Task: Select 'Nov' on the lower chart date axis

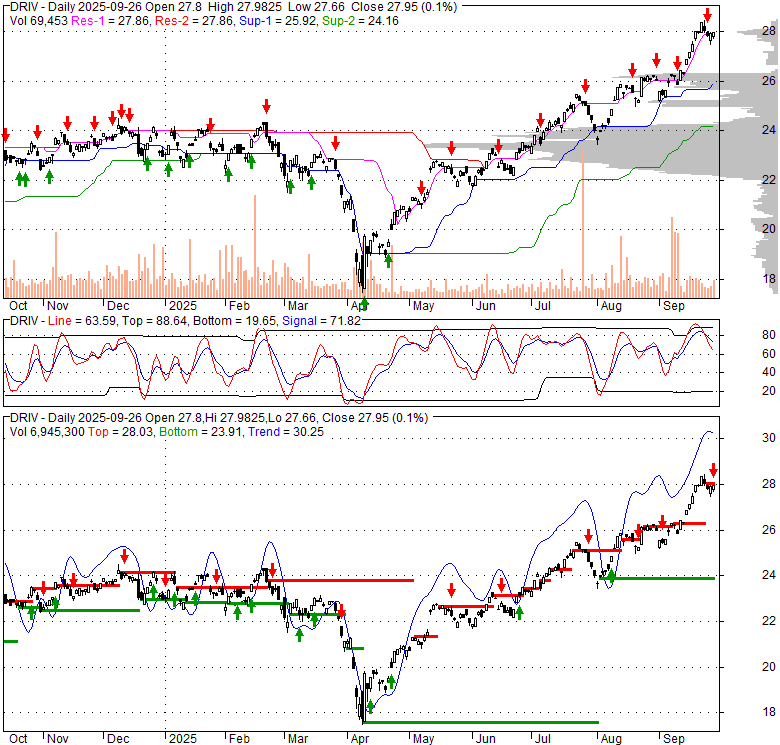Action: point(57,739)
